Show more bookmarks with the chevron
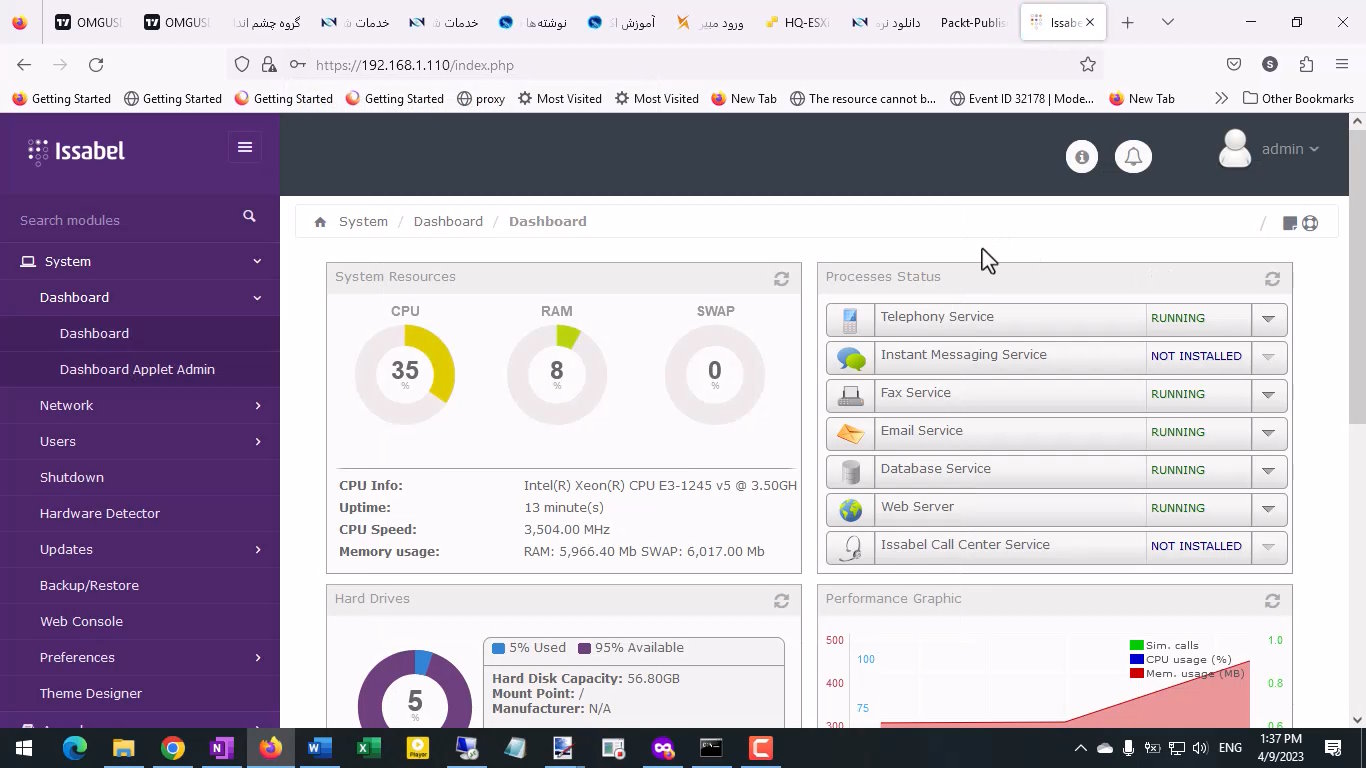 click(1221, 99)
